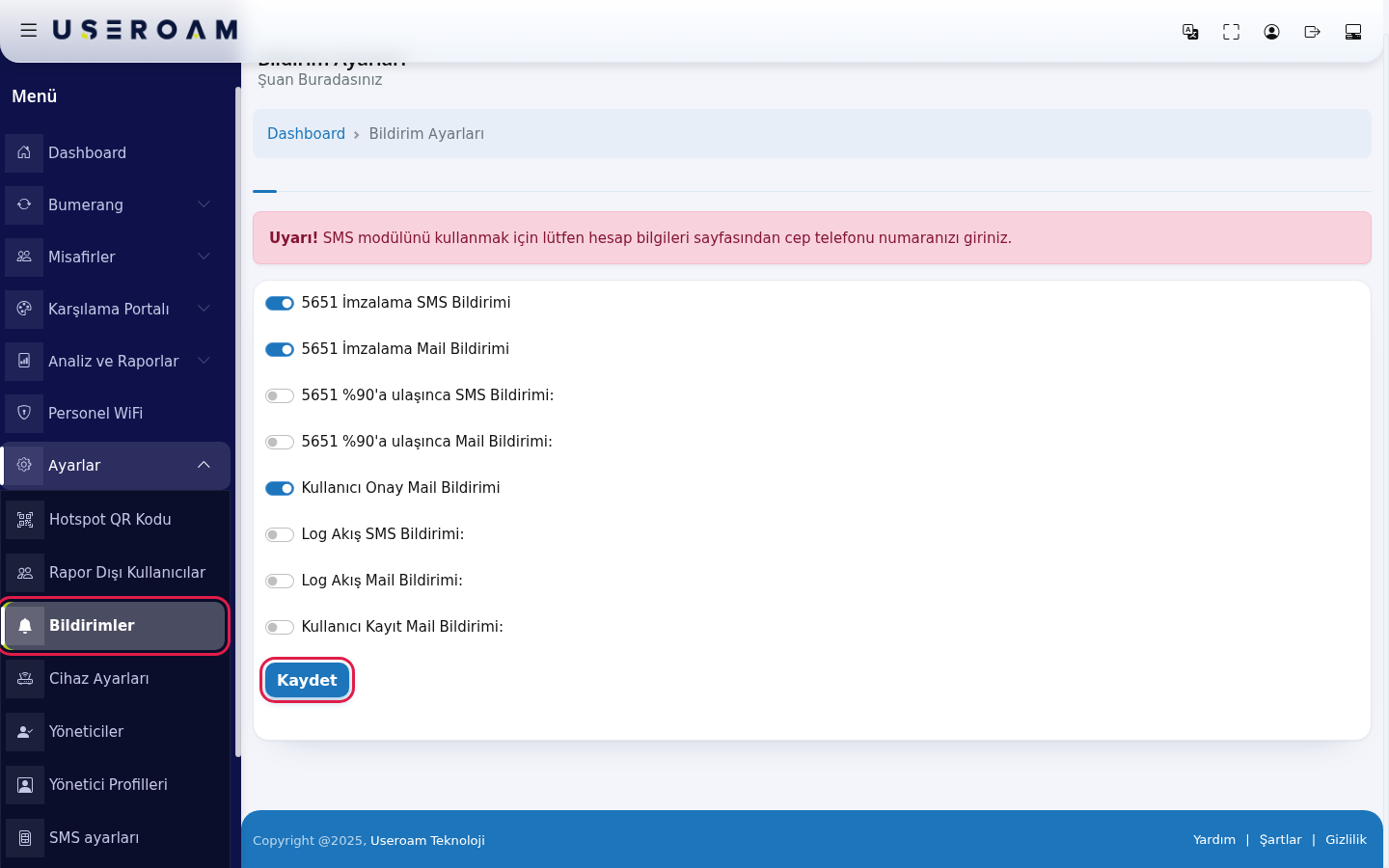Click the Karşılama Portalı palette icon
This screenshot has width=1389, height=868.
pos(24,309)
